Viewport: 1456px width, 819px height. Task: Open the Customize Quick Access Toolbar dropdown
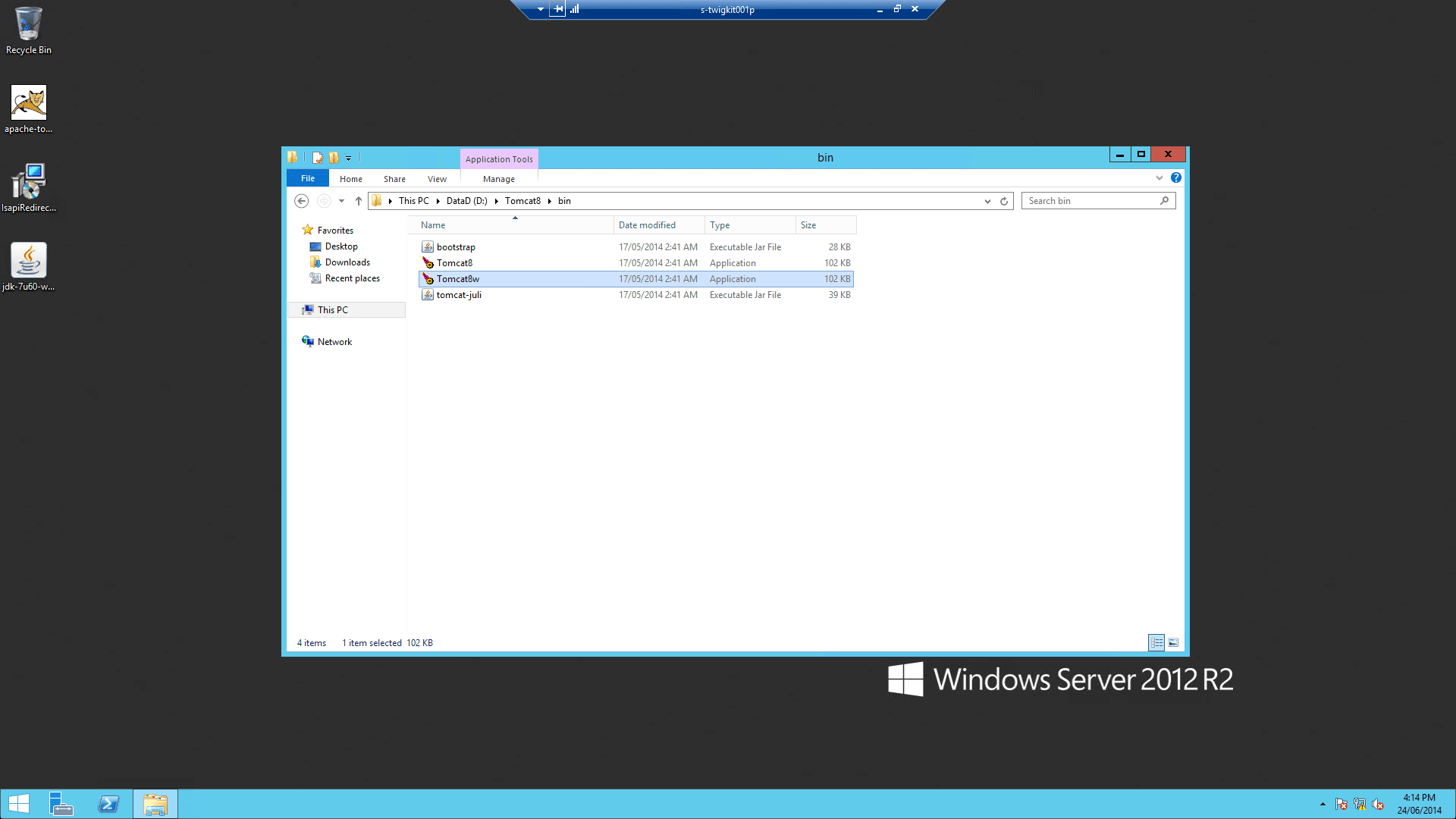(x=349, y=158)
